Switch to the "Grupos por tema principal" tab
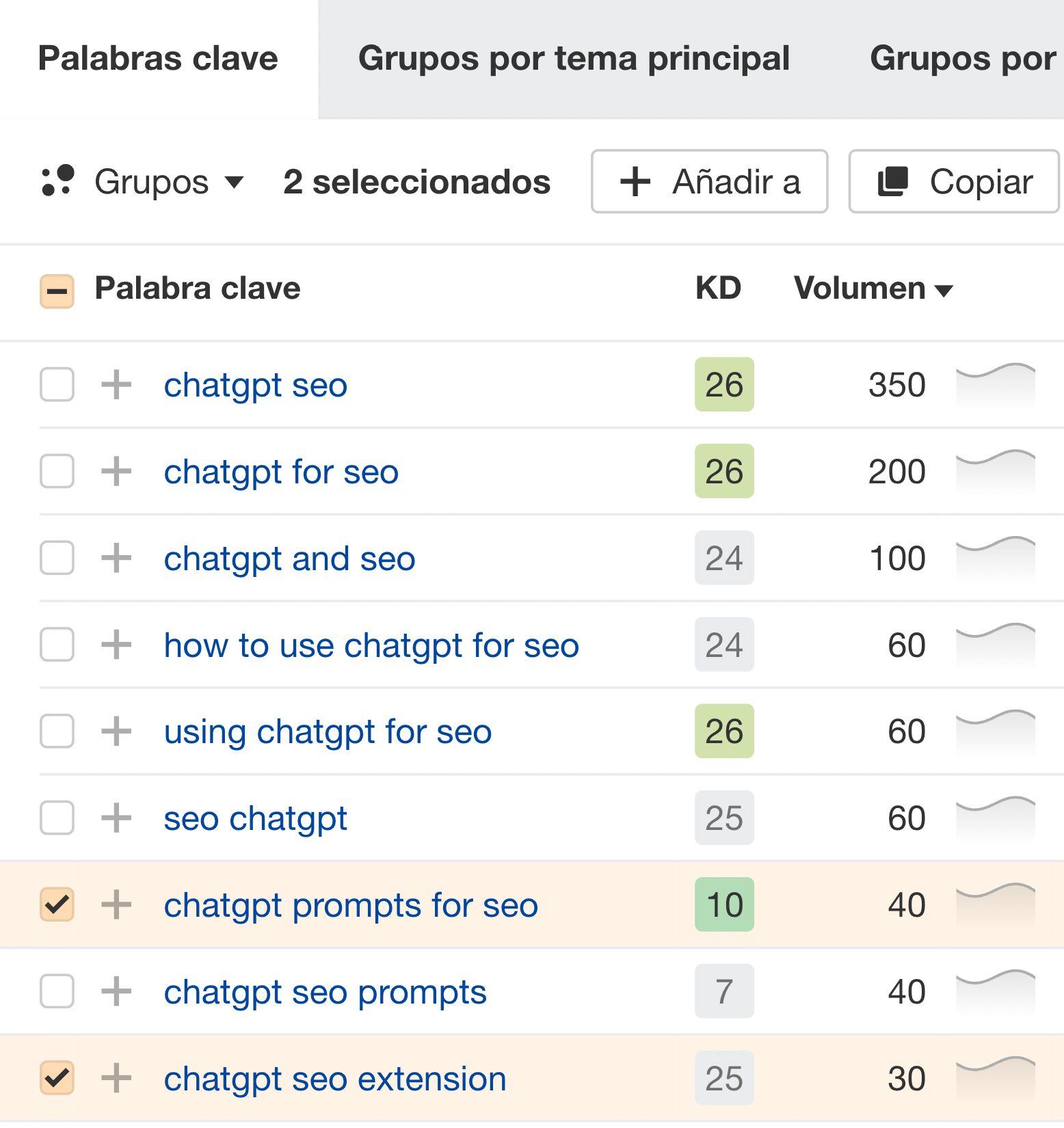The image size is (1064, 1128). pyautogui.click(x=574, y=58)
